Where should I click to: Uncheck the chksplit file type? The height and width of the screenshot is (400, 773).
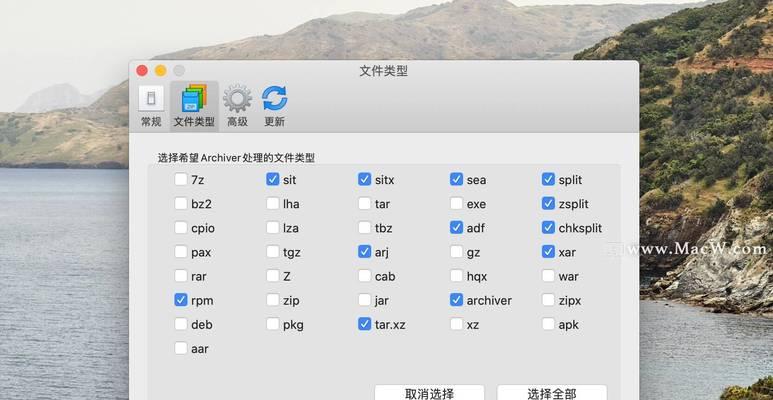tap(548, 228)
